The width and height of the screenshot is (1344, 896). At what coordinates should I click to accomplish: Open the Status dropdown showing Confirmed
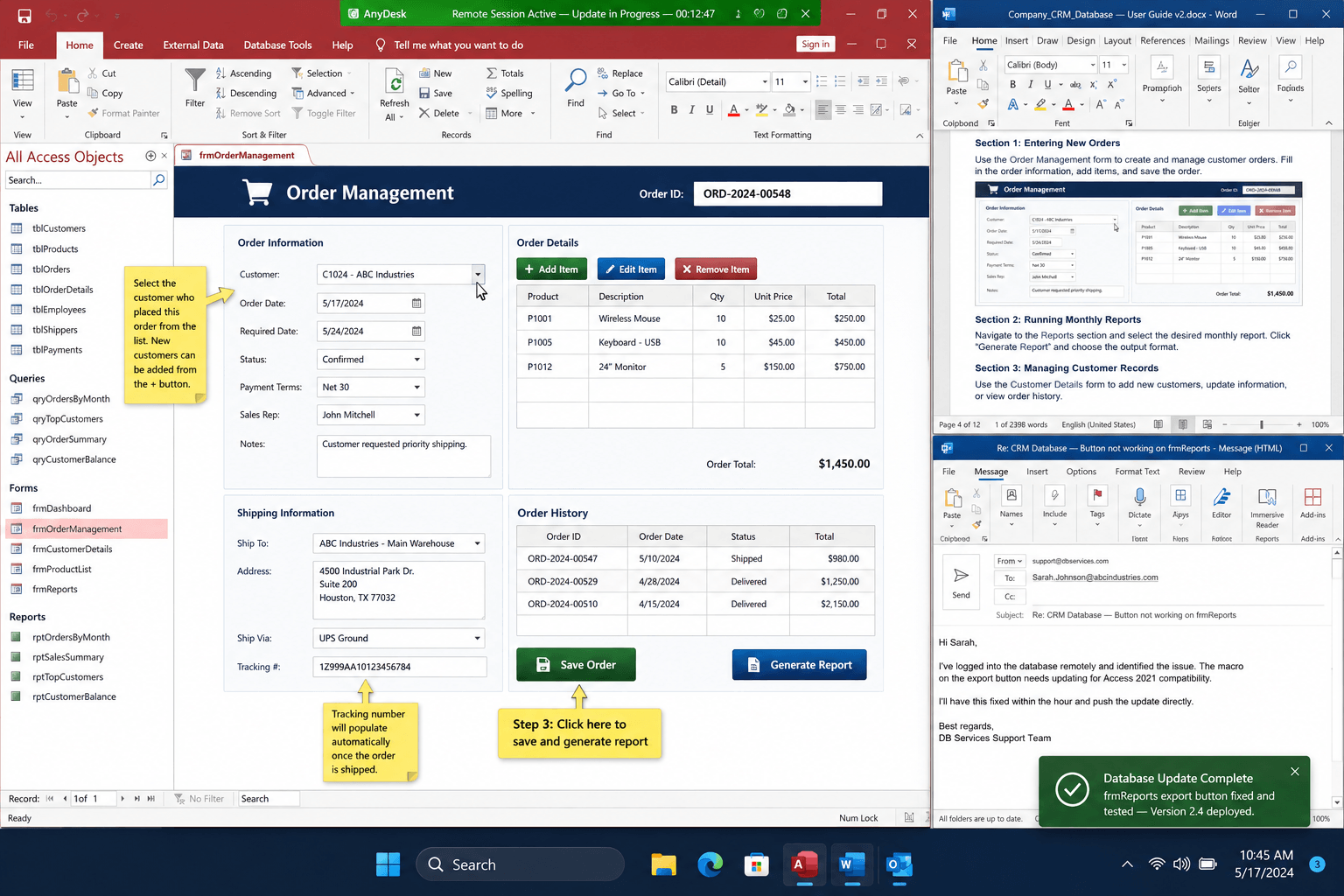point(416,360)
